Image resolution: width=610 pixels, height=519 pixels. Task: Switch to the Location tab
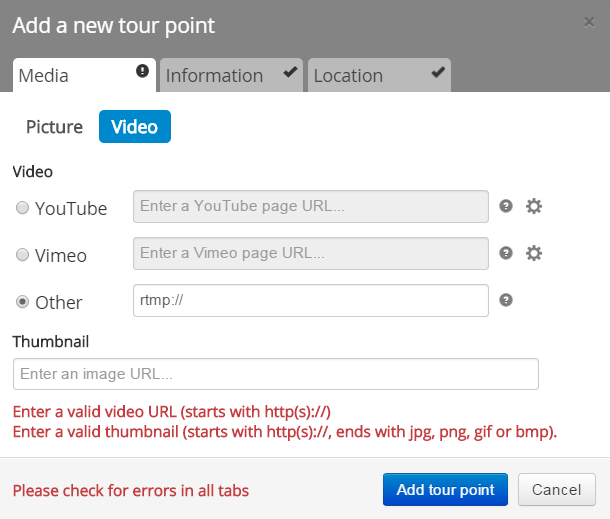click(348, 76)
